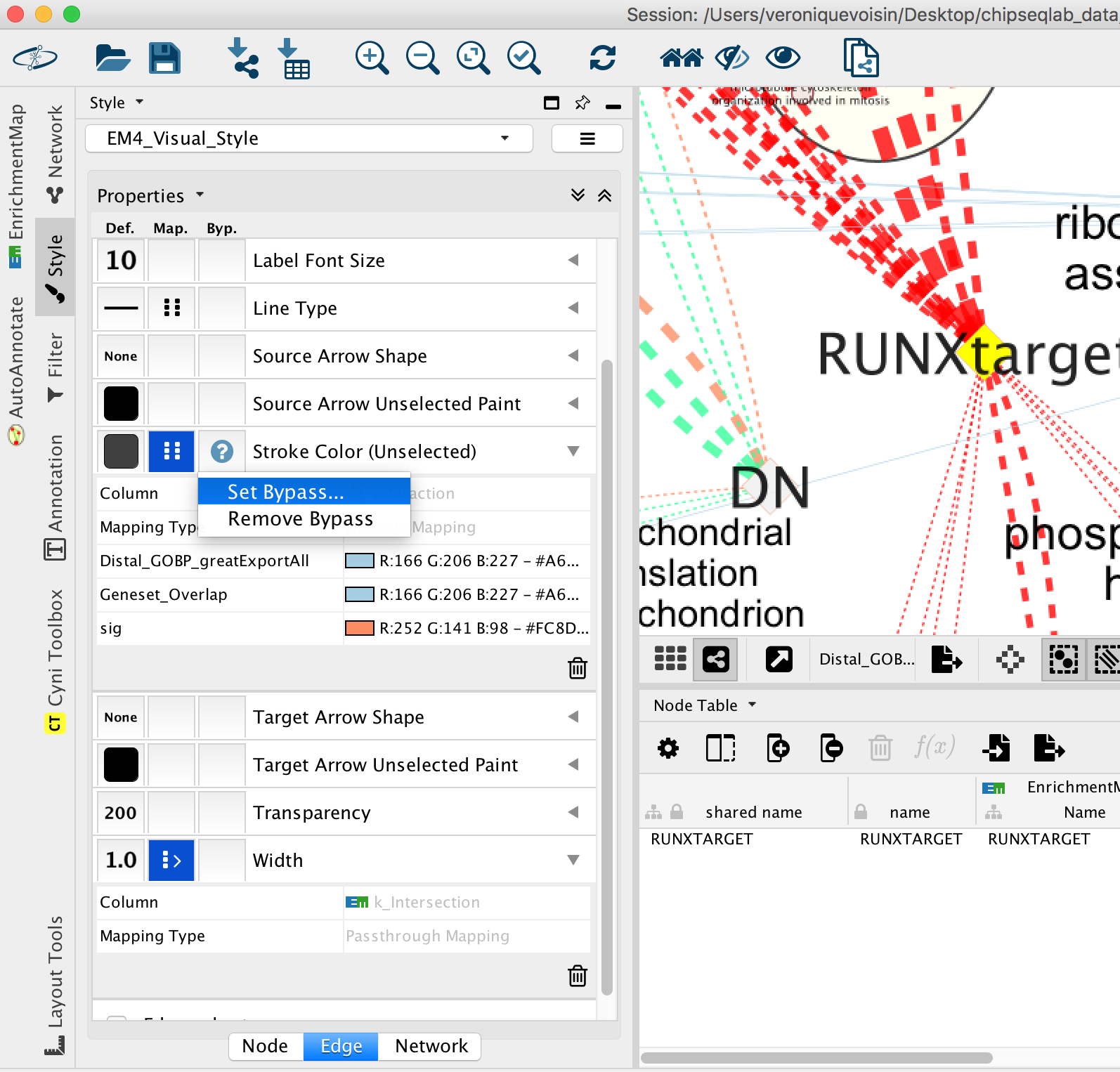This screenshot has width=1120, height=1072.
Task: Toggle Hide Selected eye-slash icon
Action: [732, 58]
